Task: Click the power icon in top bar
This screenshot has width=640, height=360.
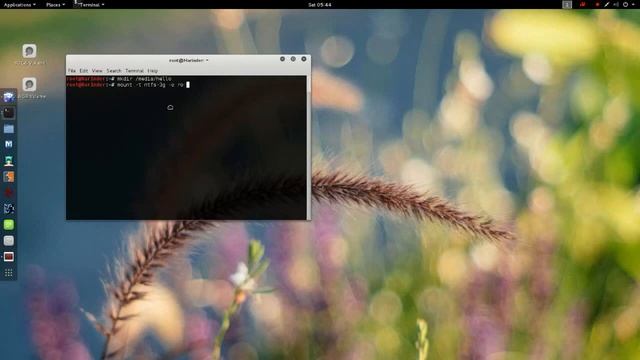Action: [625, 4]
